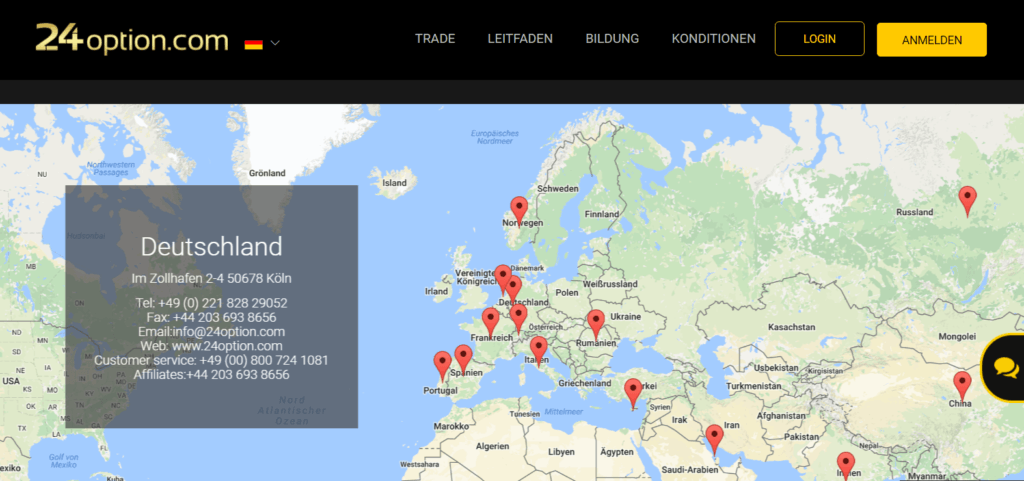Open the LEITFADEN menu item

click(x=520, y=39)
